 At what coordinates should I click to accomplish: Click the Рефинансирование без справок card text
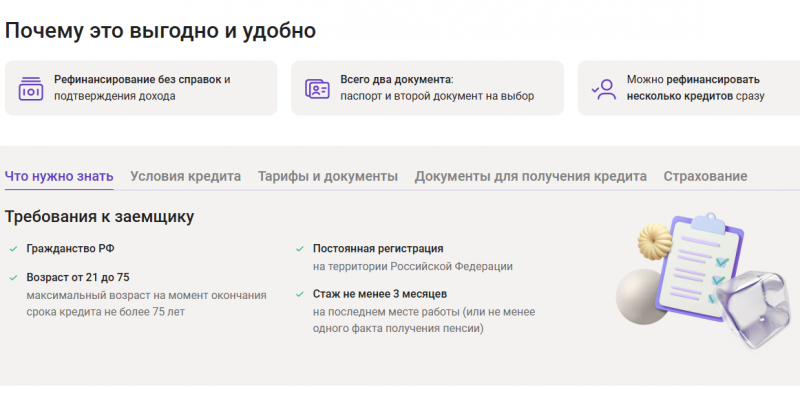coord(142,88)
